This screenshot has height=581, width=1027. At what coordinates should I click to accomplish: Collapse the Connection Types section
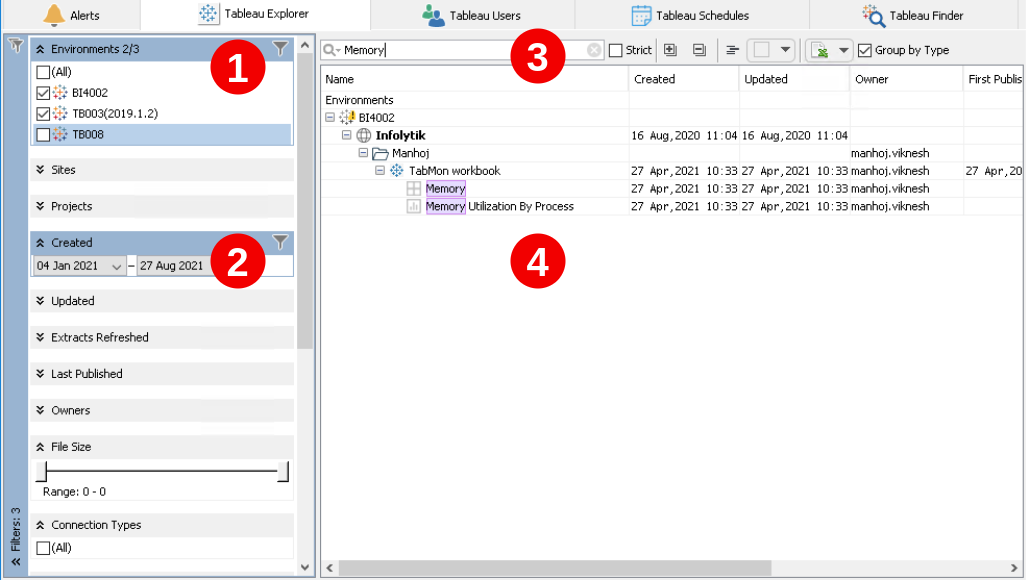[40, 525]
